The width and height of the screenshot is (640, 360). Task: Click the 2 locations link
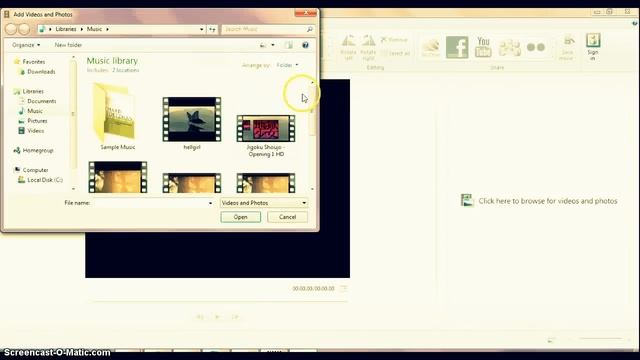[125, 70]
